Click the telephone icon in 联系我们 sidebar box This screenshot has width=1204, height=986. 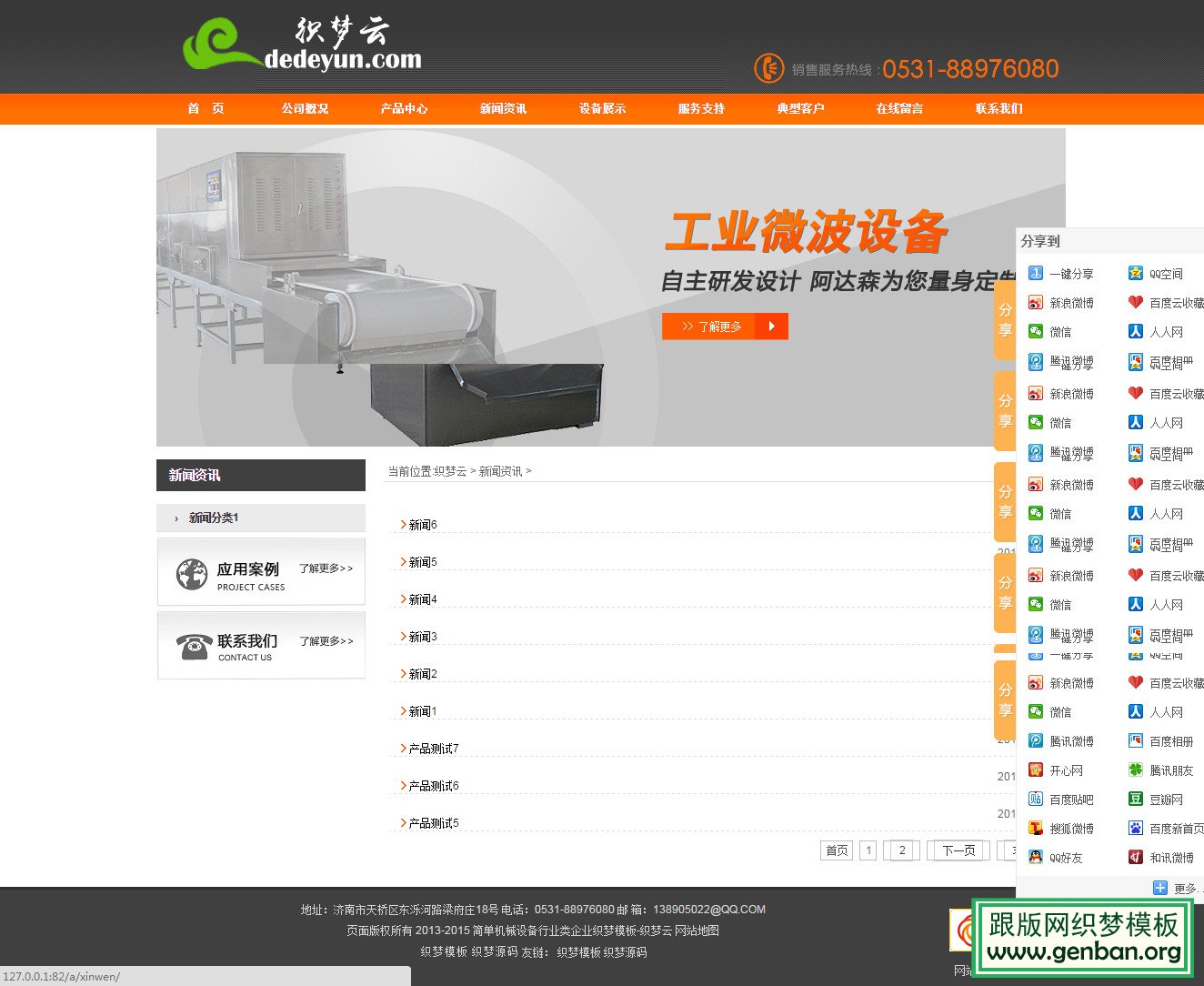[194, 647]
